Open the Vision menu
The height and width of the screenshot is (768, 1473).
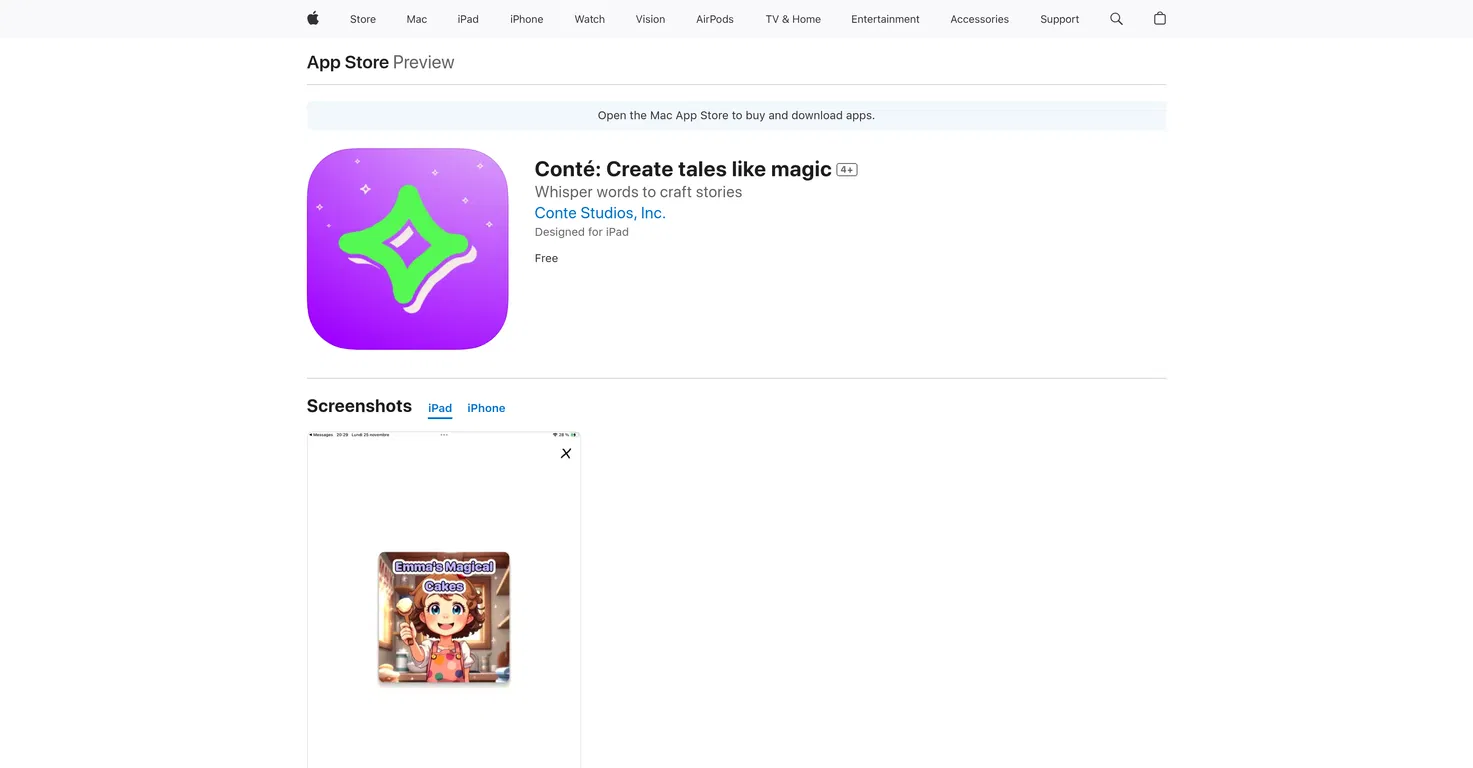[x=650, y=19]
